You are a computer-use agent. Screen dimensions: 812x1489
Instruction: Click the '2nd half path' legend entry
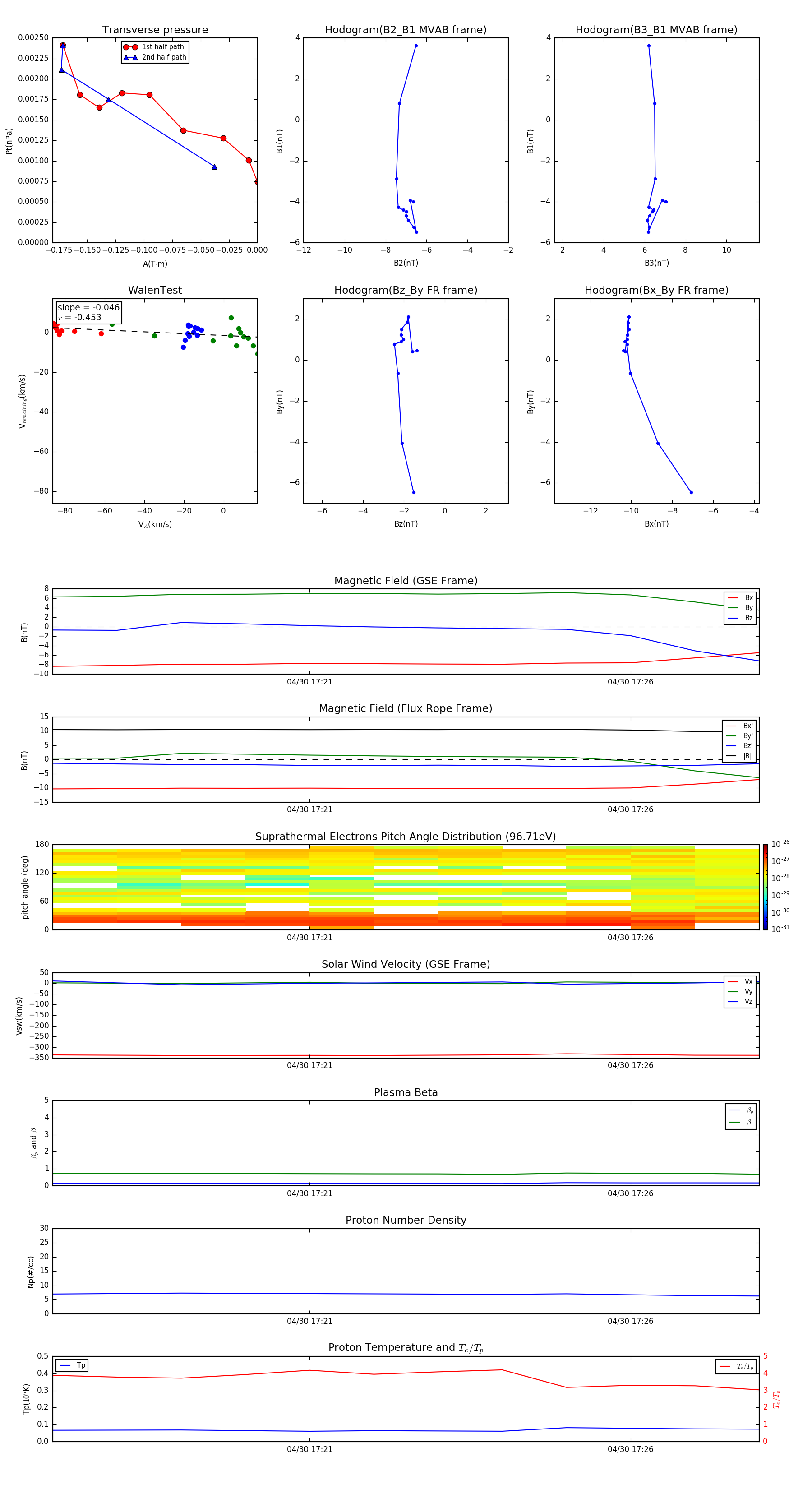pos(154,57)
